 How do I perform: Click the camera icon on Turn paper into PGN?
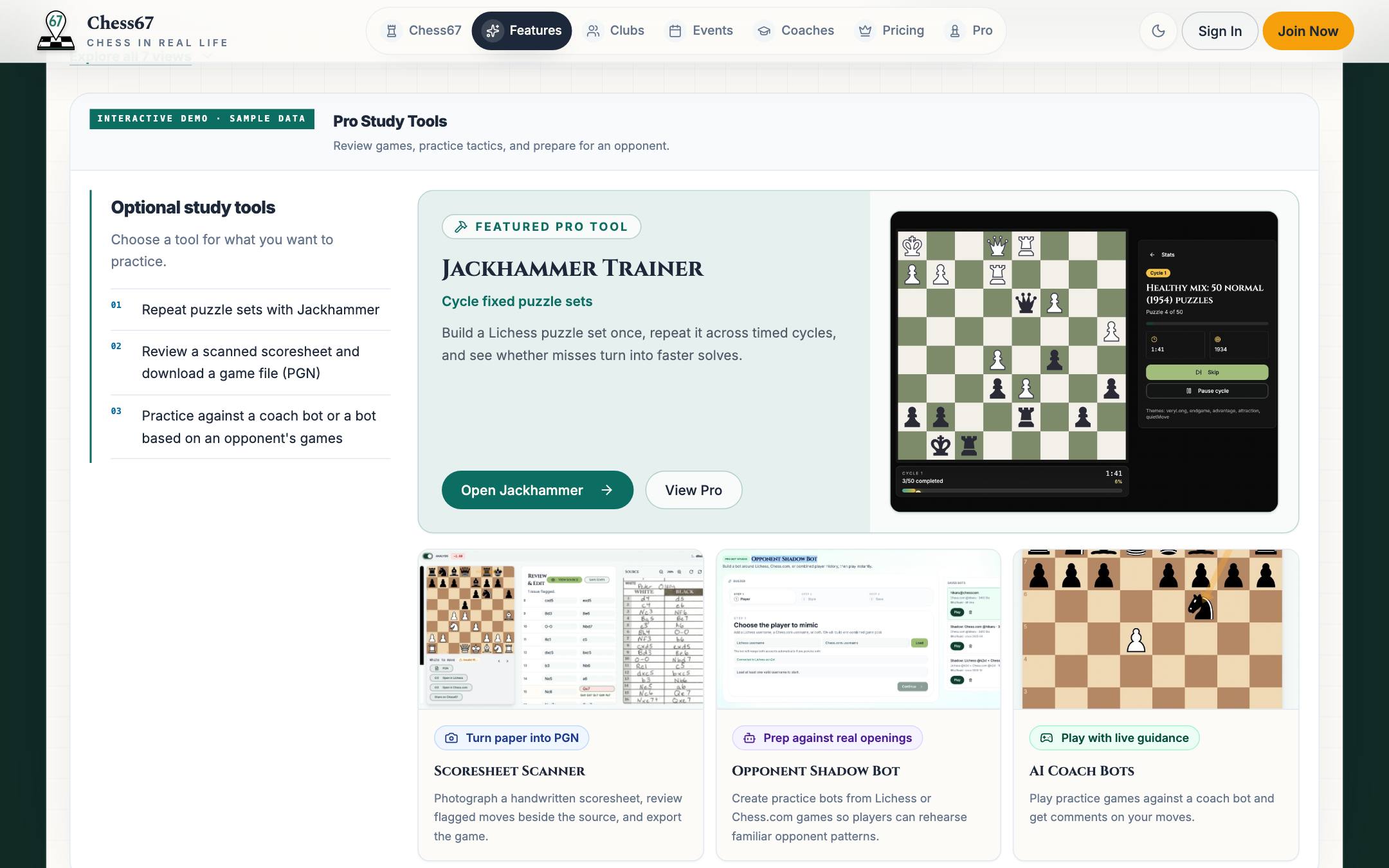coord(451,738)
